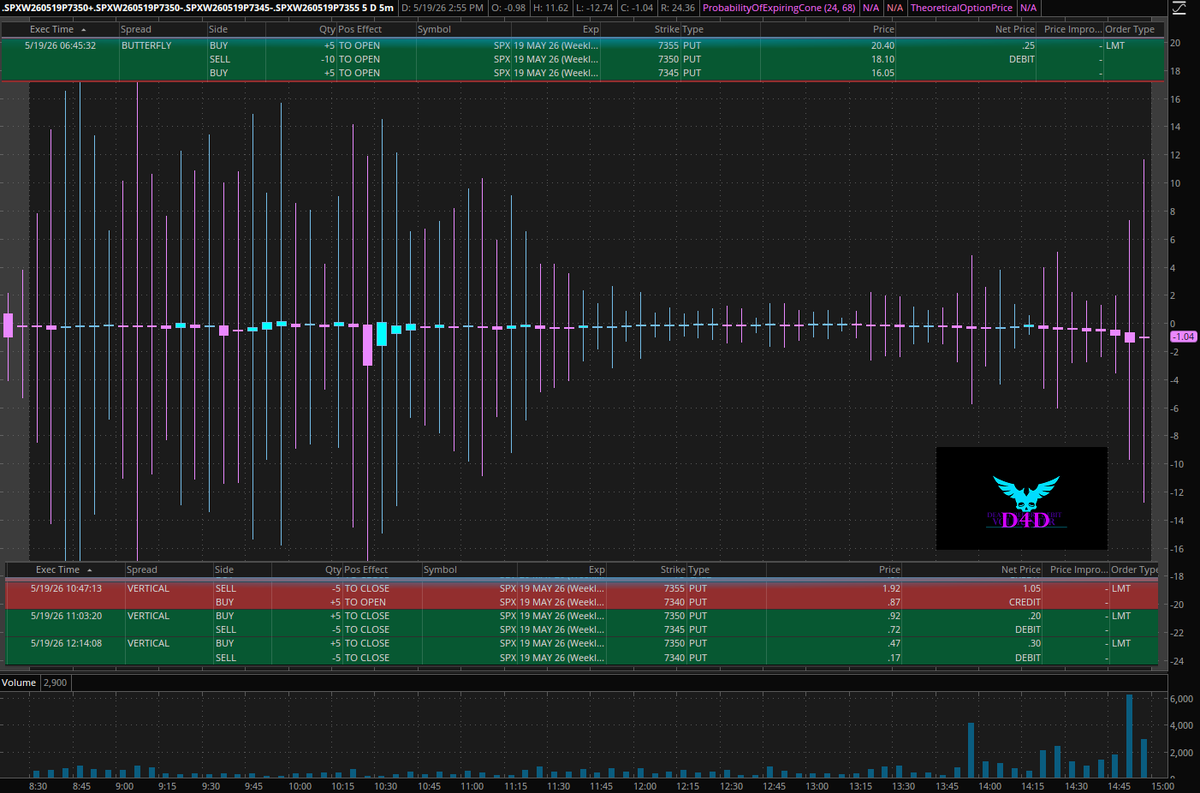Select the 5/19/26 10:47:13 execution row
Screen dimensions: 1200x793
[x=582, y=595]
